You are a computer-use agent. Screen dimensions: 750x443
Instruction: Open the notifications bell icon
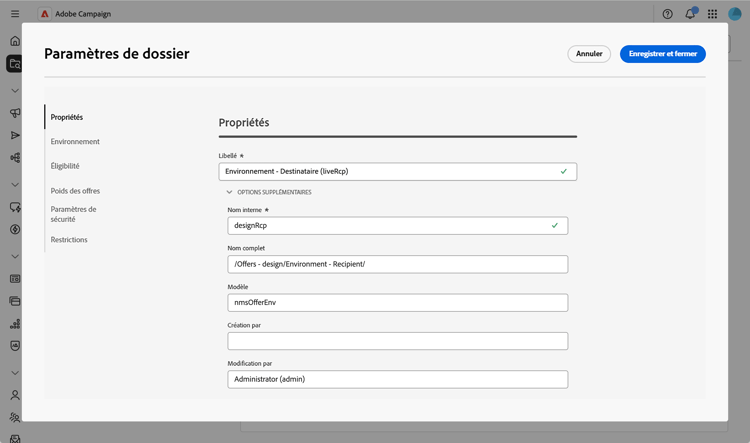690,13
